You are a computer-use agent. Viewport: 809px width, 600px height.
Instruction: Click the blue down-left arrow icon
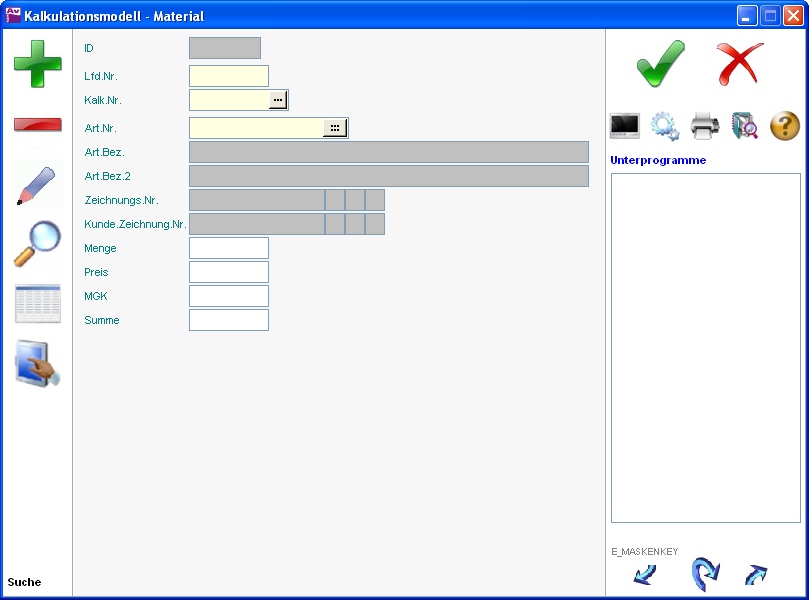coord(645,575)
